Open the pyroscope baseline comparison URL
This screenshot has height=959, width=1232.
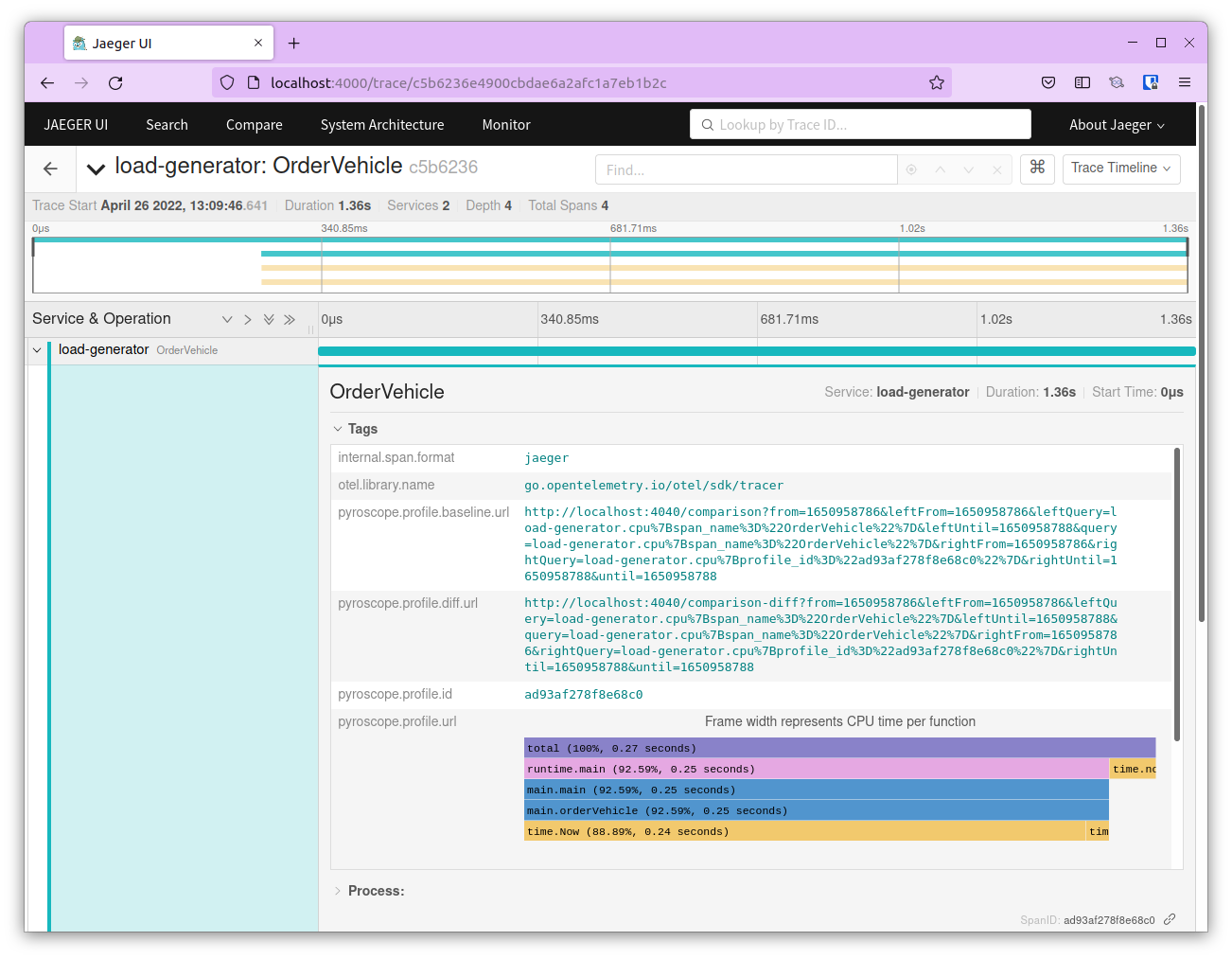tap(820, 544)
